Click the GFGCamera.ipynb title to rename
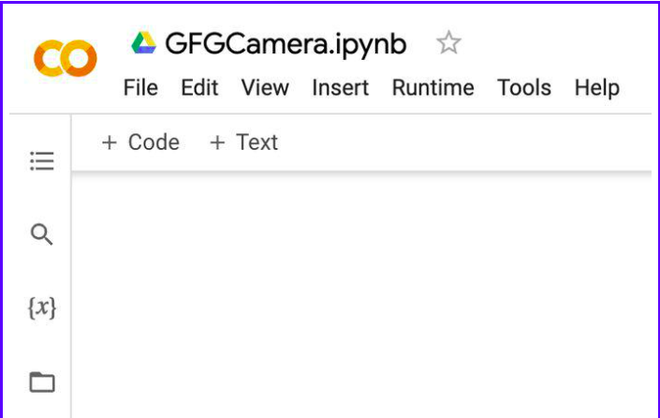The height and width of the screenshot is (418, 660). pos(286,44)
